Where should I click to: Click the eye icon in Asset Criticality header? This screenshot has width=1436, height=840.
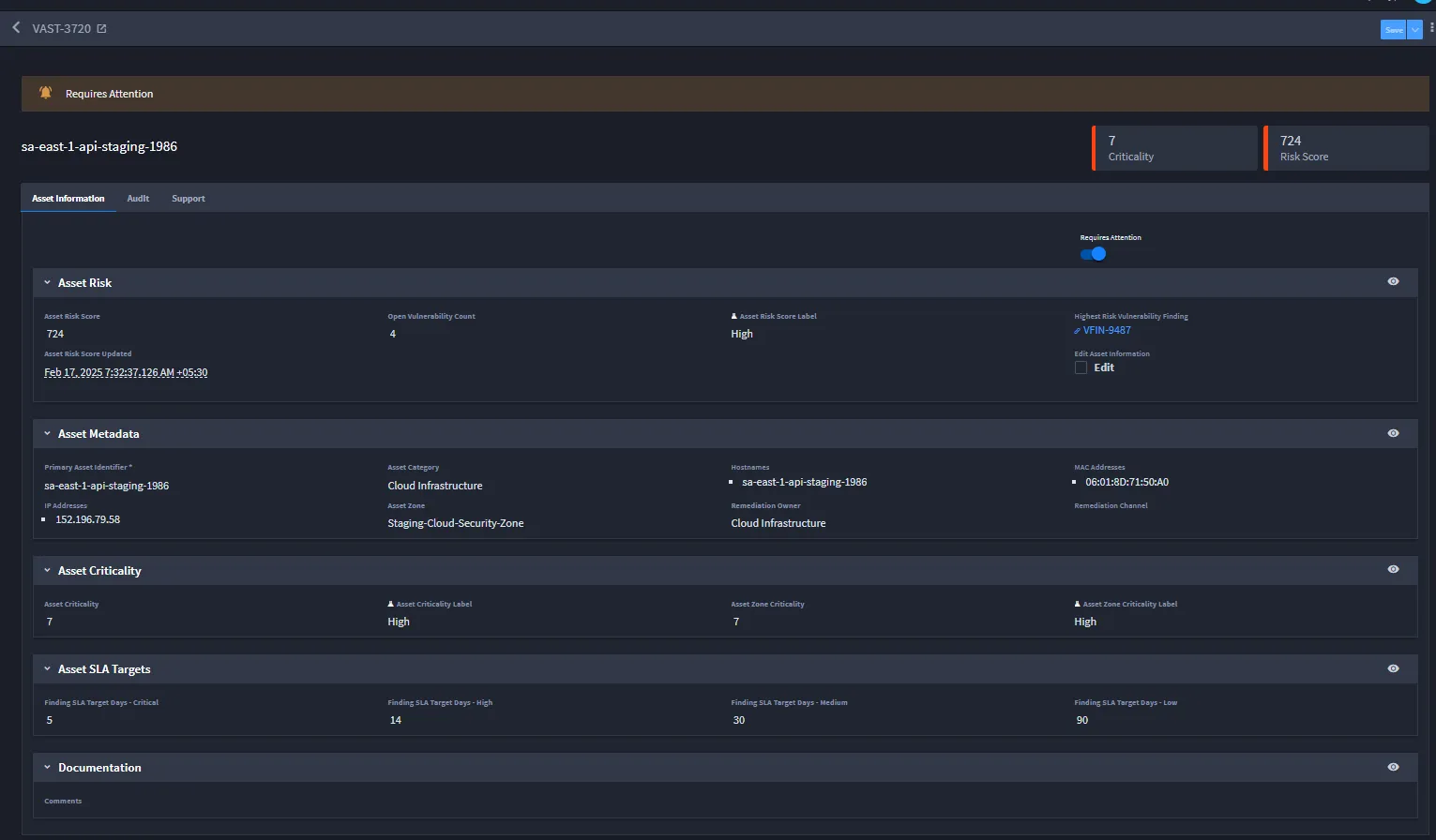point(1393,570)
